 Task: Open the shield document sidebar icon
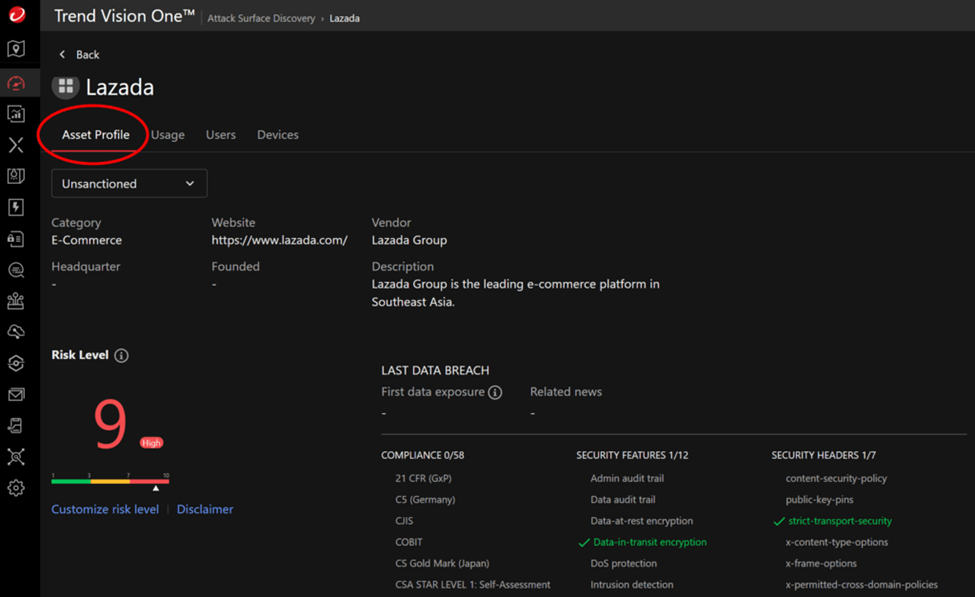(16, 176)
